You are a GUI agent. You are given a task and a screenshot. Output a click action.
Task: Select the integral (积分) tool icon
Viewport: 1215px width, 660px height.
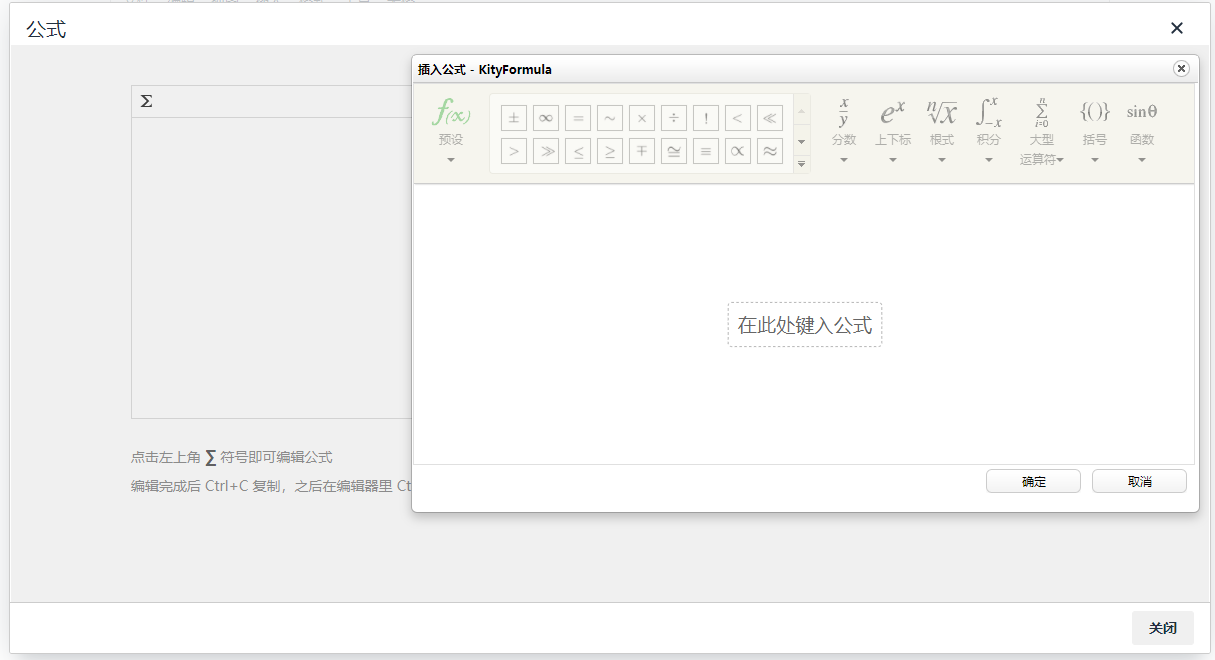coord(989,113)
